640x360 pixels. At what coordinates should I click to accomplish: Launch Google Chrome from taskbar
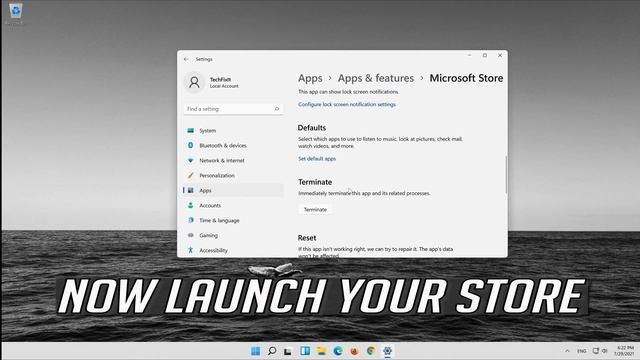coord(371,351)
